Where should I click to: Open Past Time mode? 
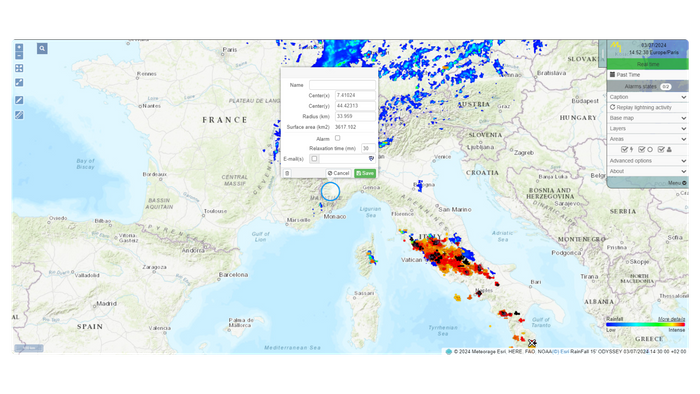(647, 75)
